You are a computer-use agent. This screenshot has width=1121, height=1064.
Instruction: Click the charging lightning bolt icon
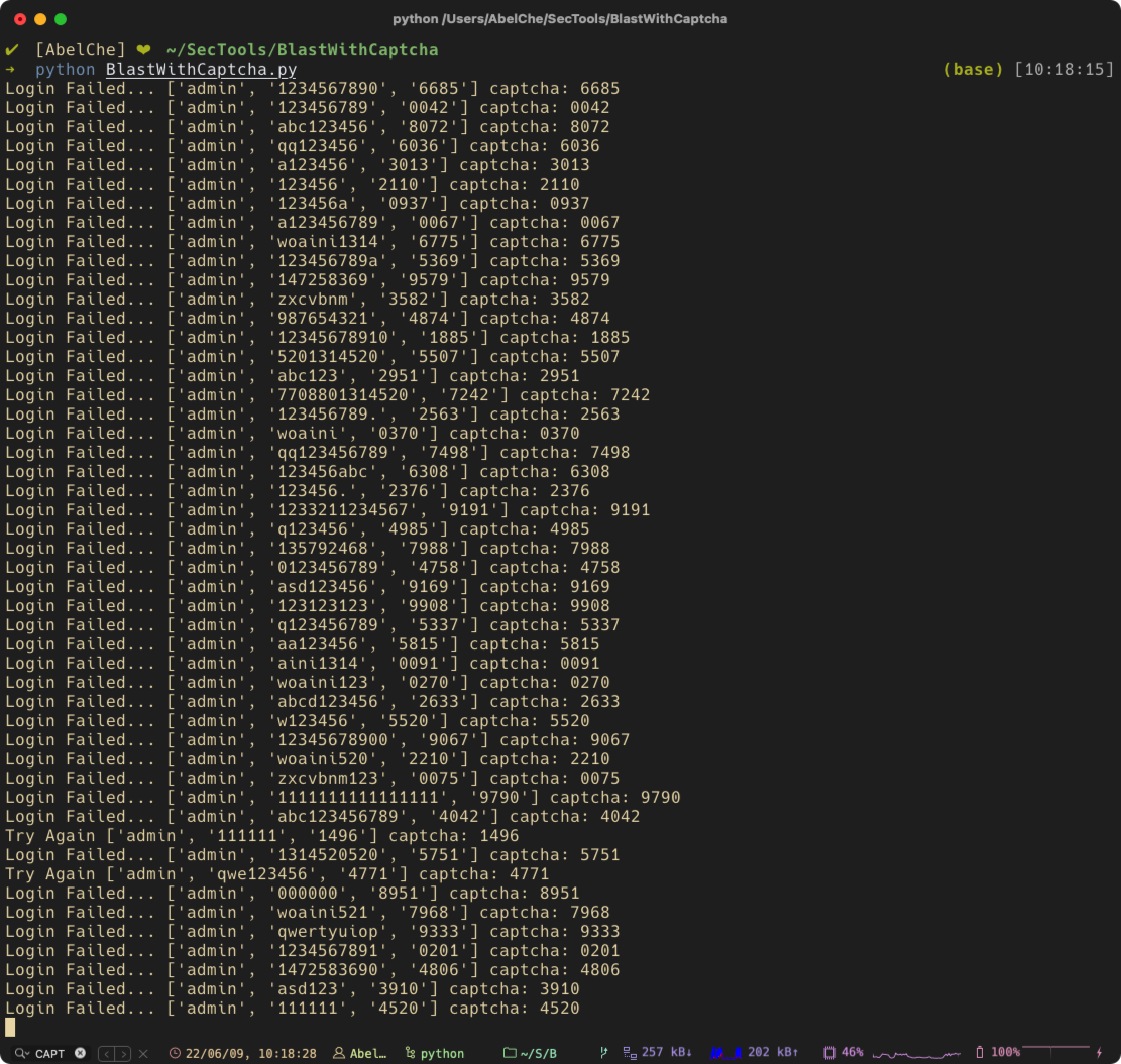pyautogui.click(x=1099, y=1053)
